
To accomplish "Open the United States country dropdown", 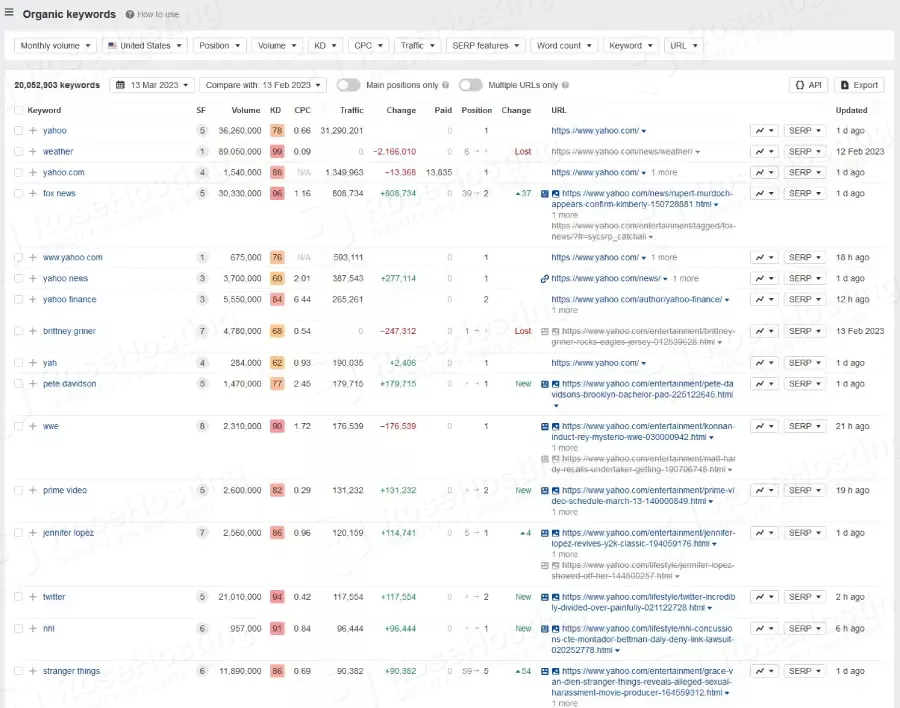I will [x=145, y=45].
